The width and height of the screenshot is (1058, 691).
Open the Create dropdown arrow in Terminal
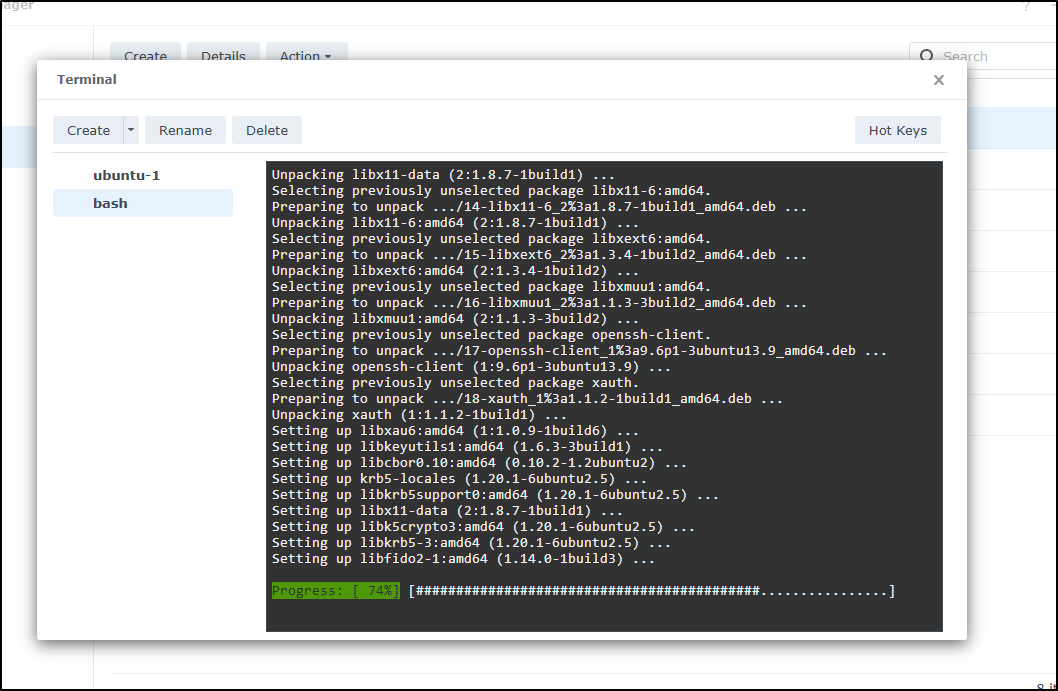coord(131,130)
